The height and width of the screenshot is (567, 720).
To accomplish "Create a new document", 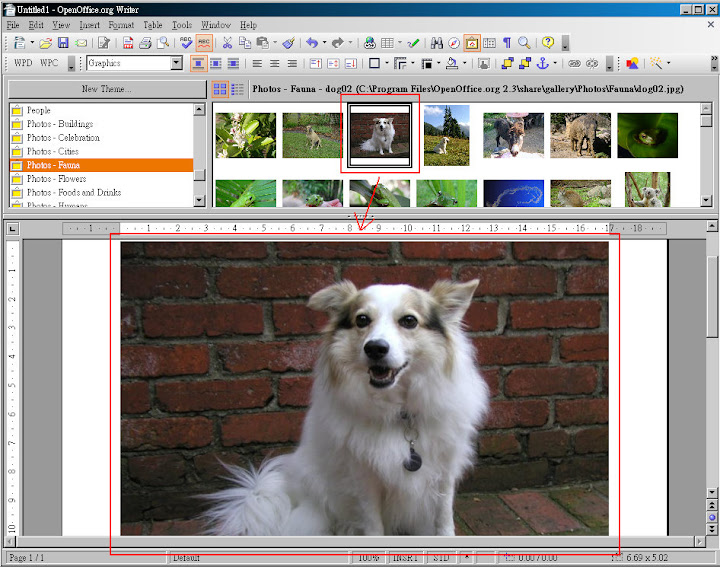I will 19,43.
